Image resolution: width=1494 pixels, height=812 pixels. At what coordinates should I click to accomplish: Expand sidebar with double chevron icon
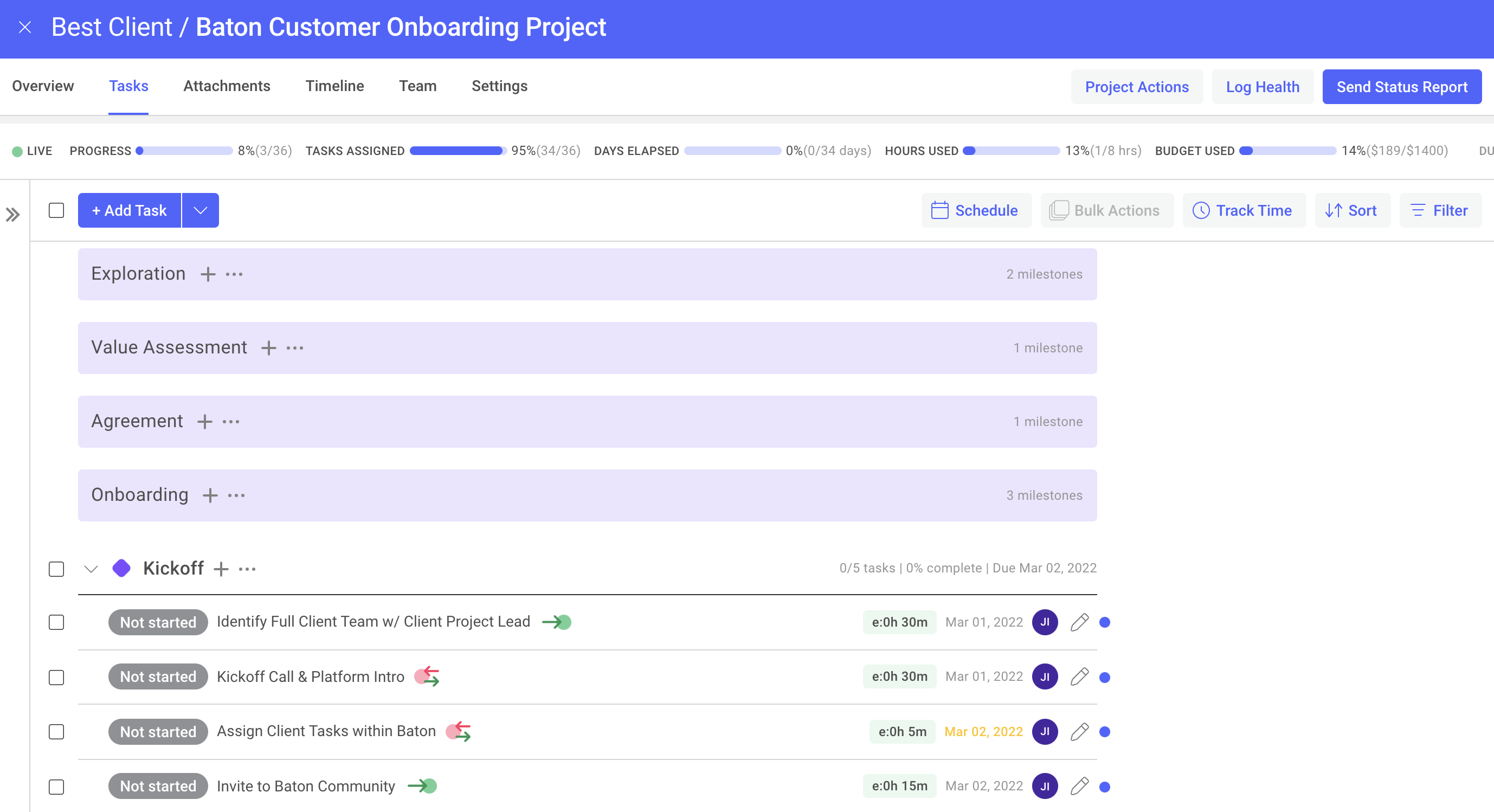tap(13, 215)
